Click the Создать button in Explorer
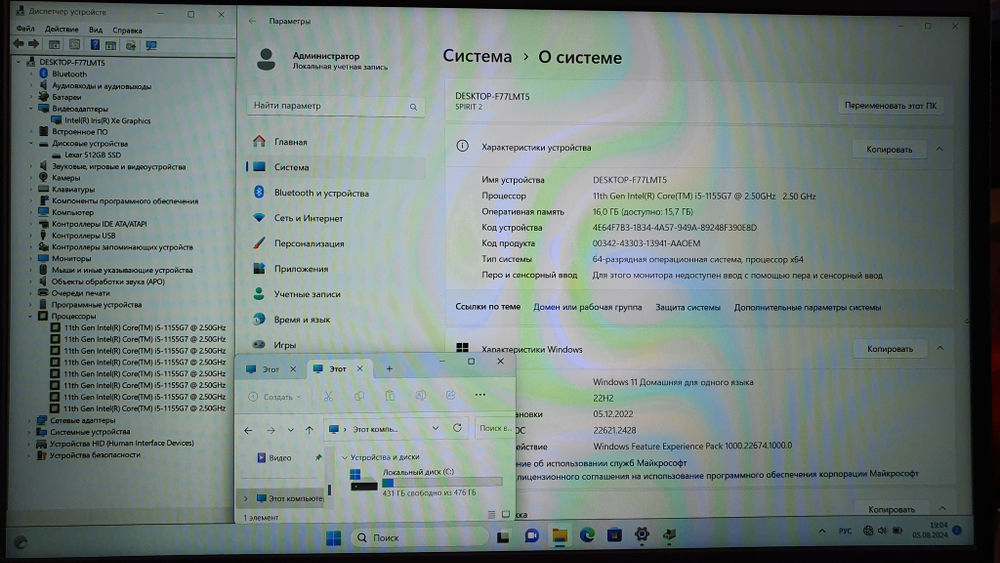1000x563 pixels. pyautogui.click(x=274, y=397)
